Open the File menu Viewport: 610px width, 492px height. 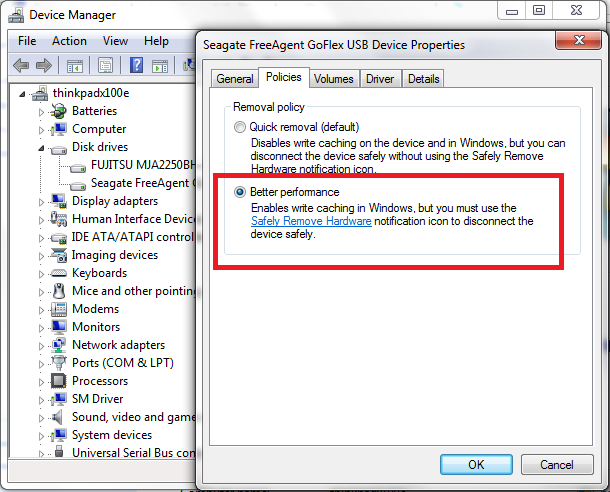[27, 41]
